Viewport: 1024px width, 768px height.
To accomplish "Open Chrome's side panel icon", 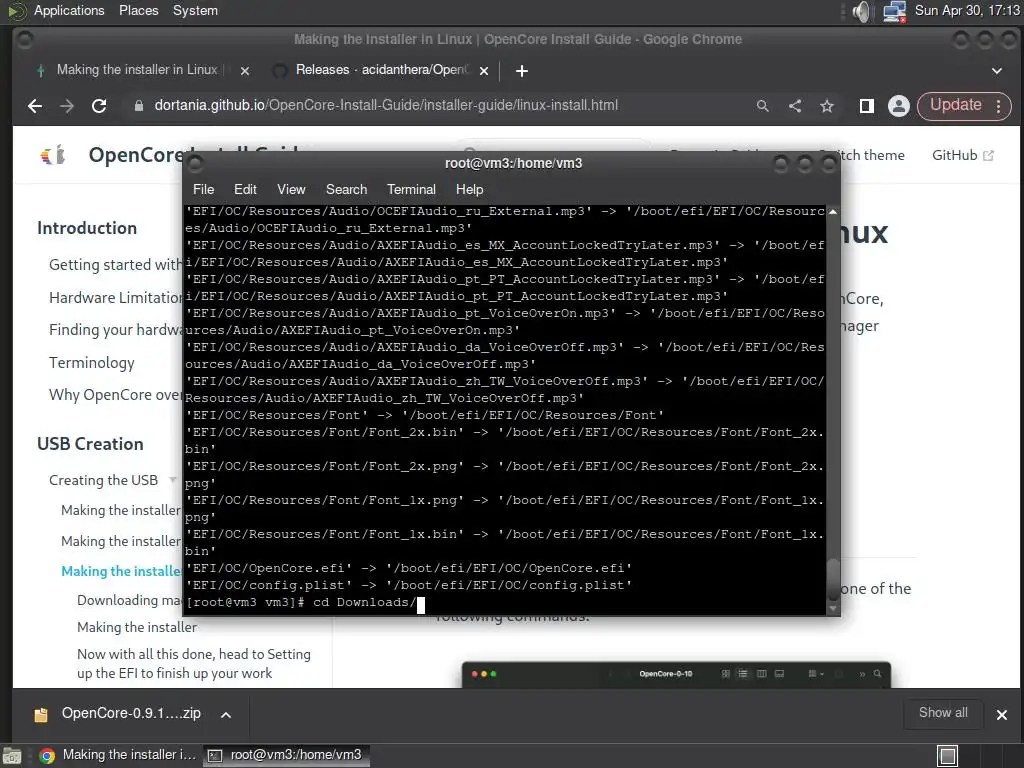I will point(867,106).
